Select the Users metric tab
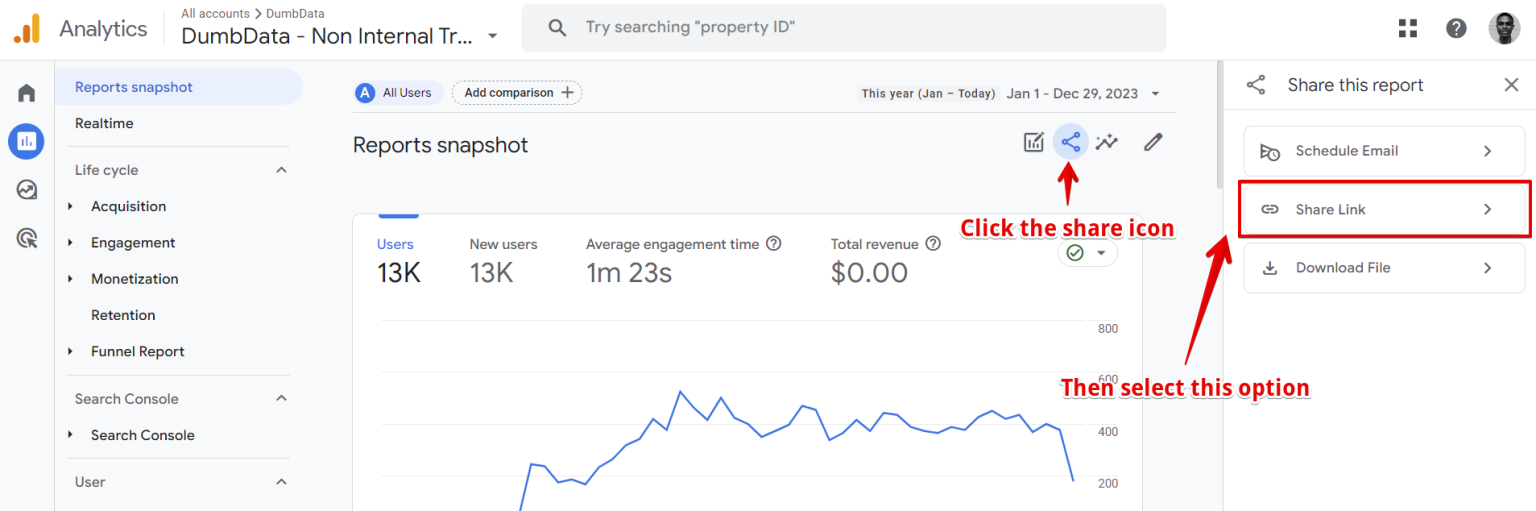Image resolution: width=1536 pixels, height=511 pixels. pyautogui.click(x=398, y=260)
